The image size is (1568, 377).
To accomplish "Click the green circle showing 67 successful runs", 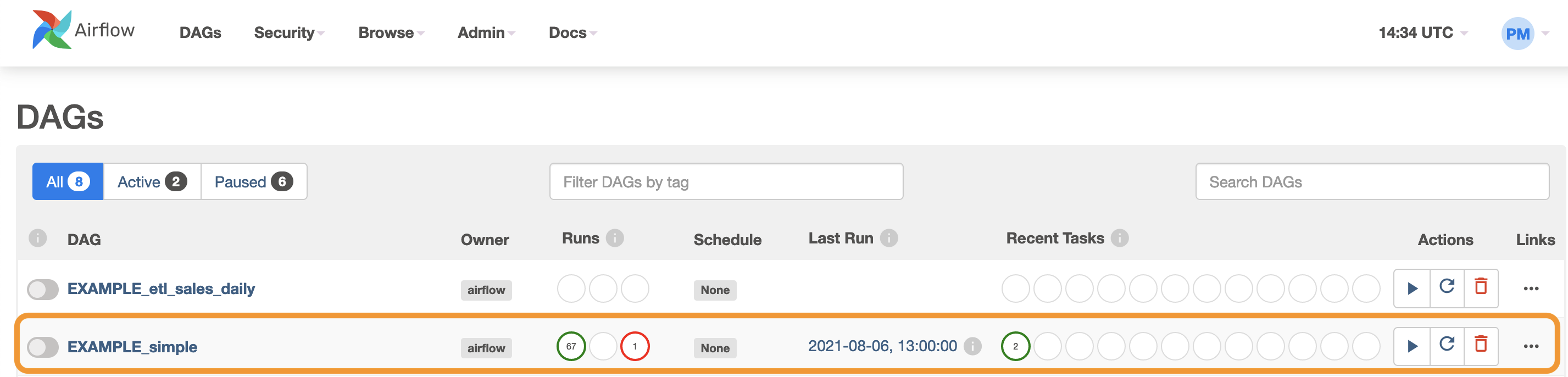I will tap(571, 346).
